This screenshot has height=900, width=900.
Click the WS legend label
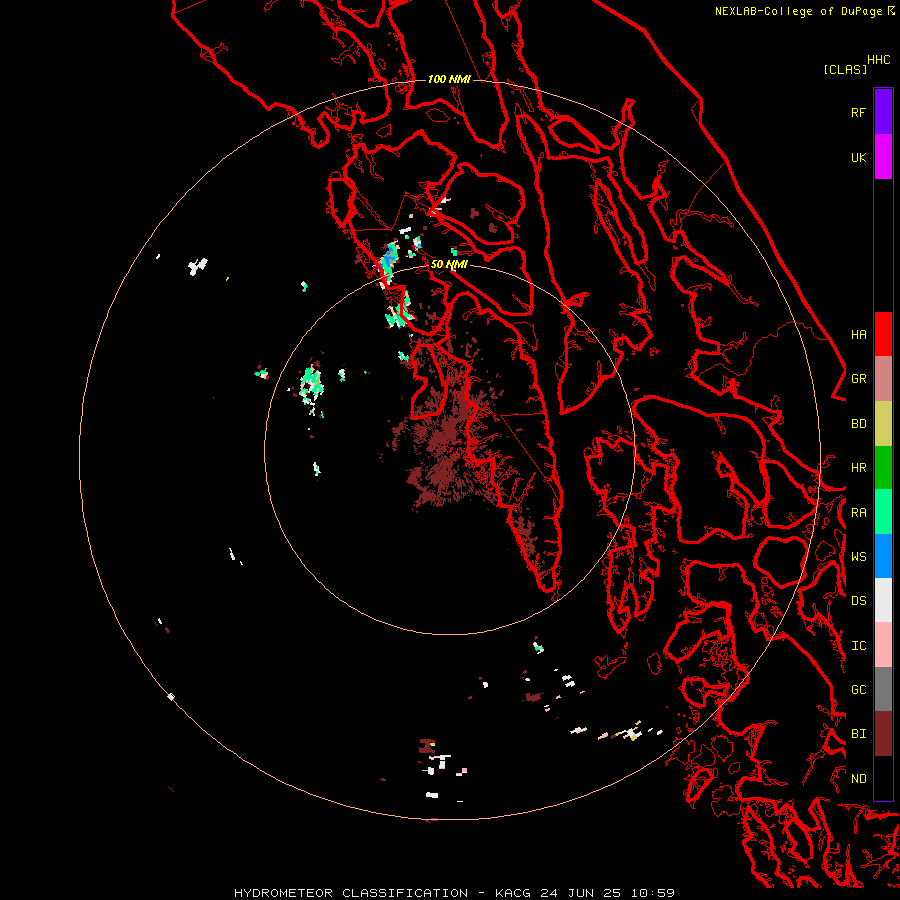tap(858, 557)
